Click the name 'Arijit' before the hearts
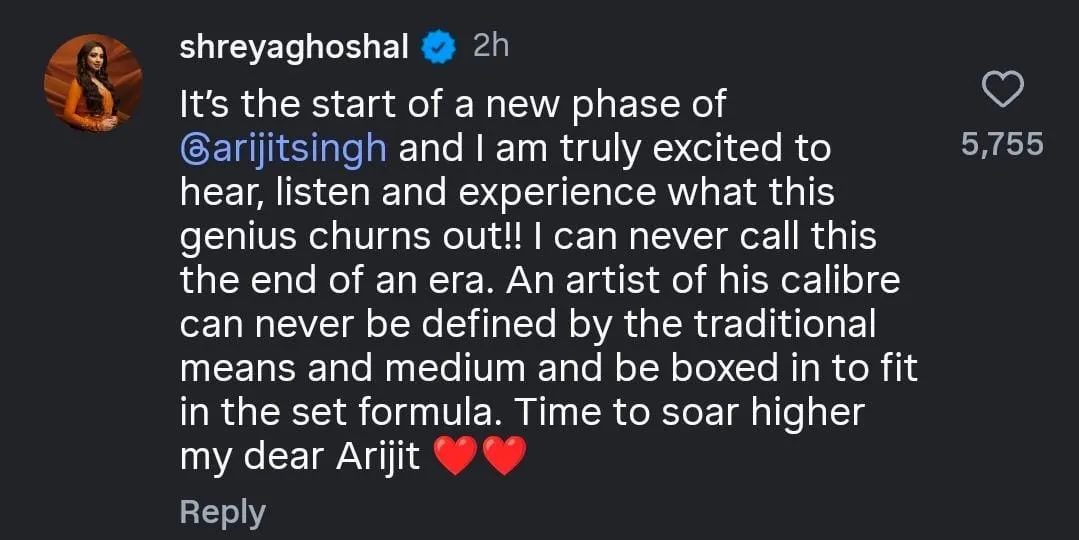This screenshot has height=540, width=1079. [x=378, y=457]
